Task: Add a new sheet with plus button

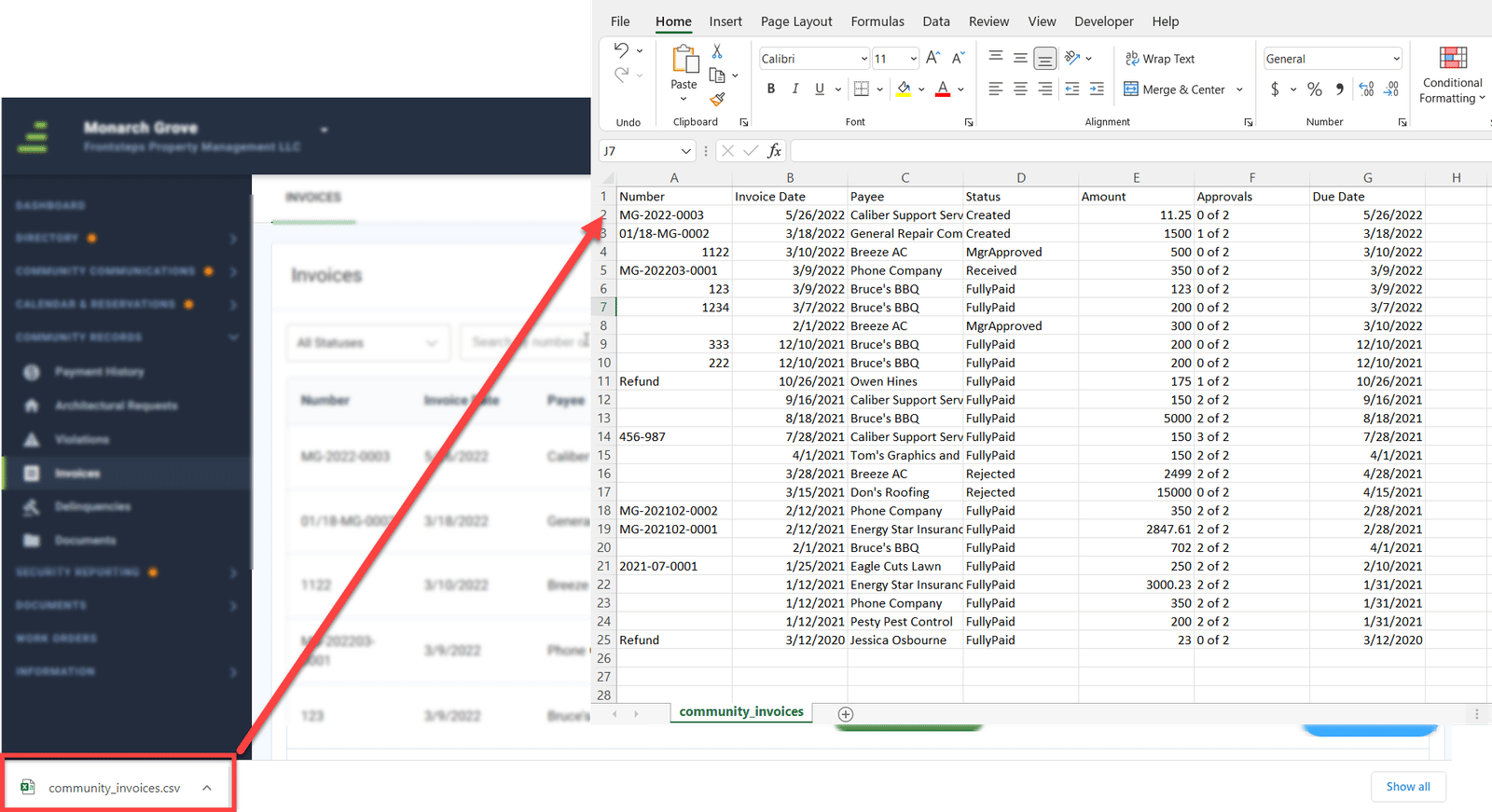Action: [846, 714]
